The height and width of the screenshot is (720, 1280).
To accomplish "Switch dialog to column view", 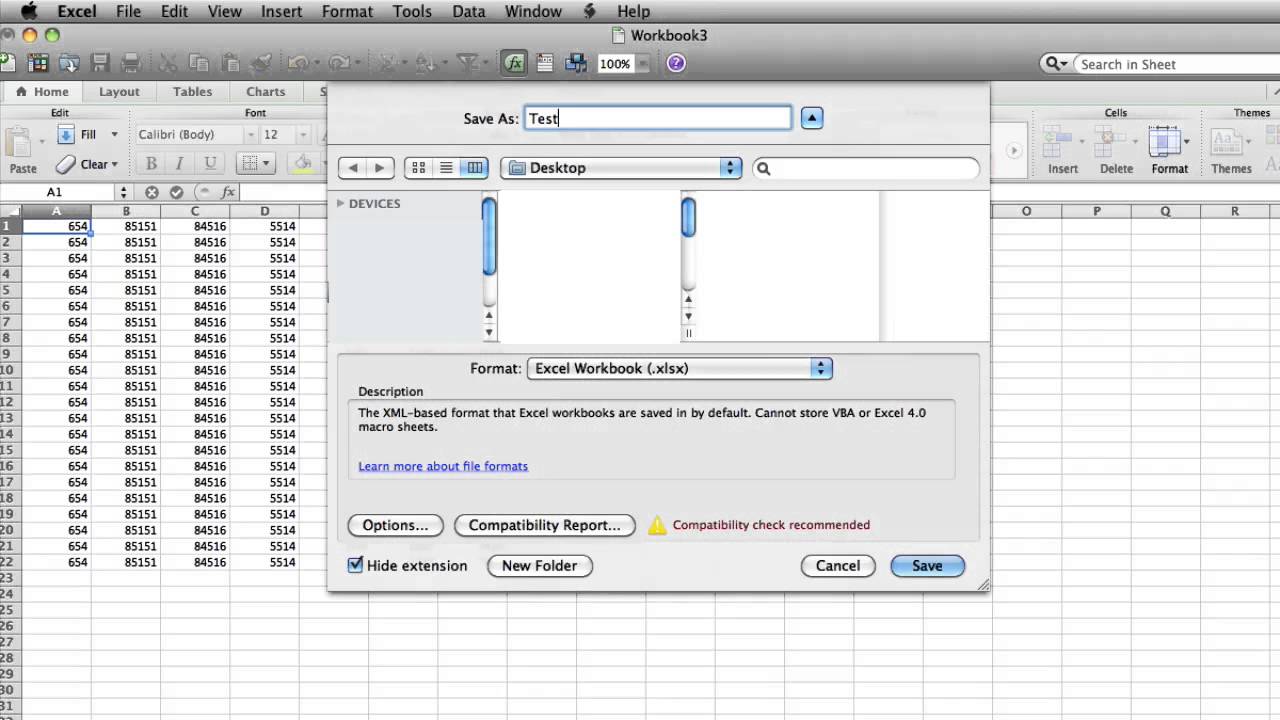I will (475, 168).
